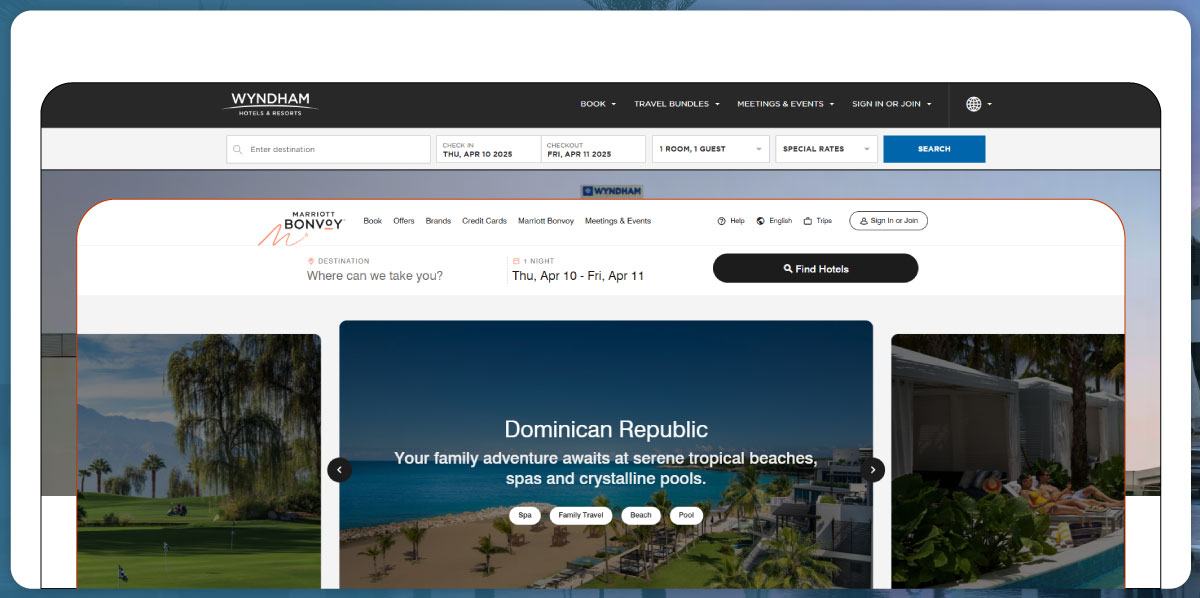Screen dimensions: 1200x598
Task: Open the Marriott Trips link
Action: click(x=824, y=221)
